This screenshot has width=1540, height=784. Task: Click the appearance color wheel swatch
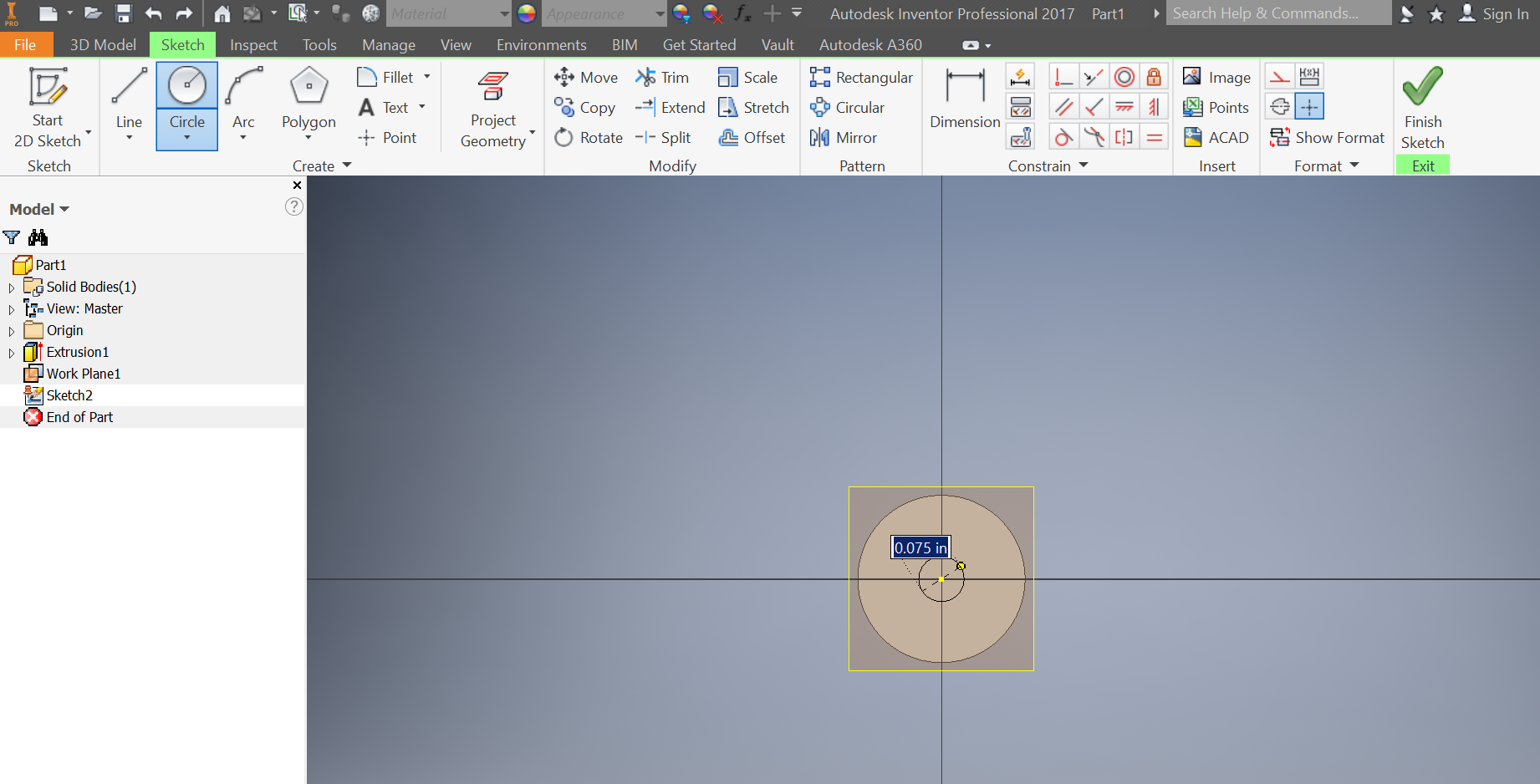527,13
